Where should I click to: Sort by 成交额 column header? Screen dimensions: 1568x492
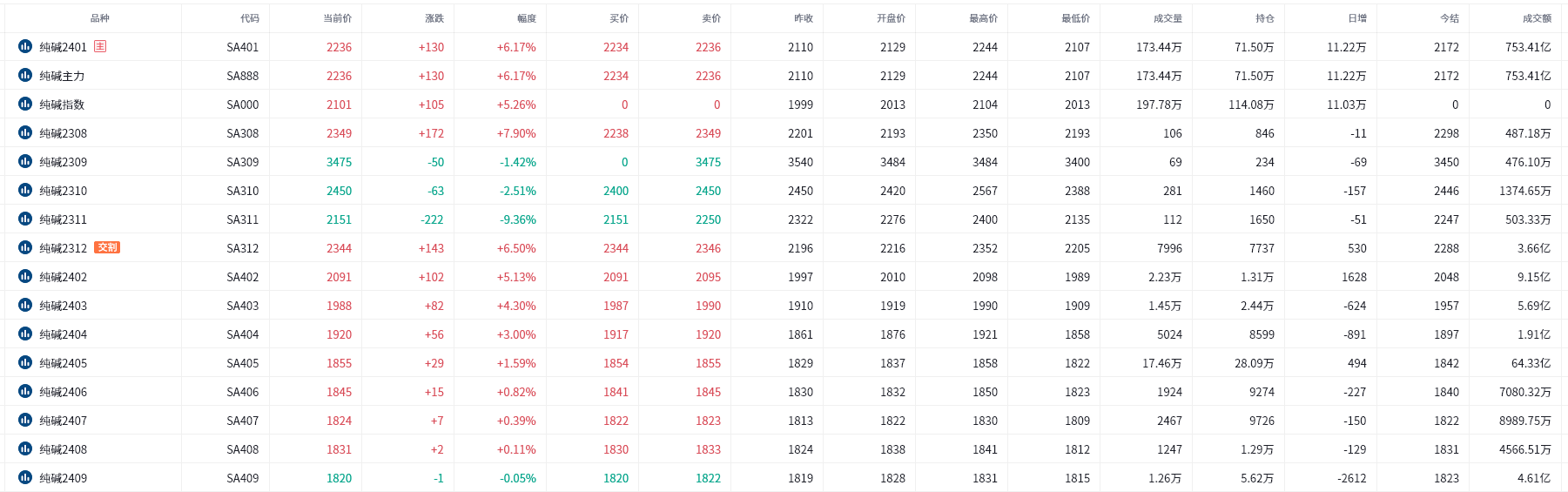1537,18
